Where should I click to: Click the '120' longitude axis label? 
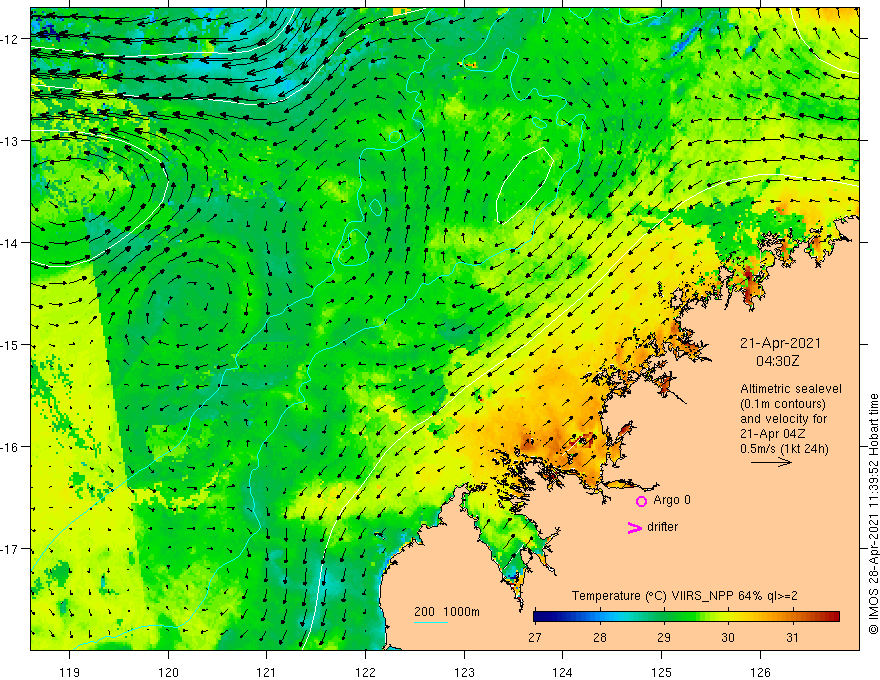point(168,672)
